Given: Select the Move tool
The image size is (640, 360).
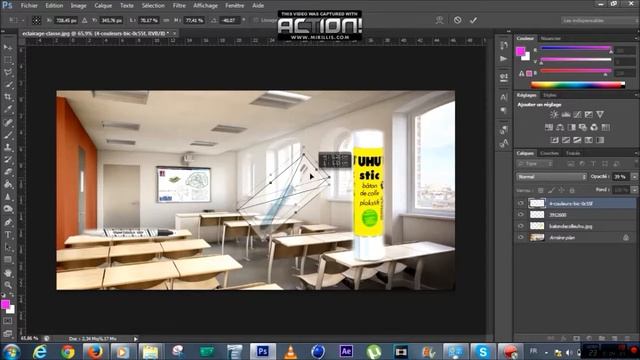Looking at the screenshot, I should (x=8, y=48).
